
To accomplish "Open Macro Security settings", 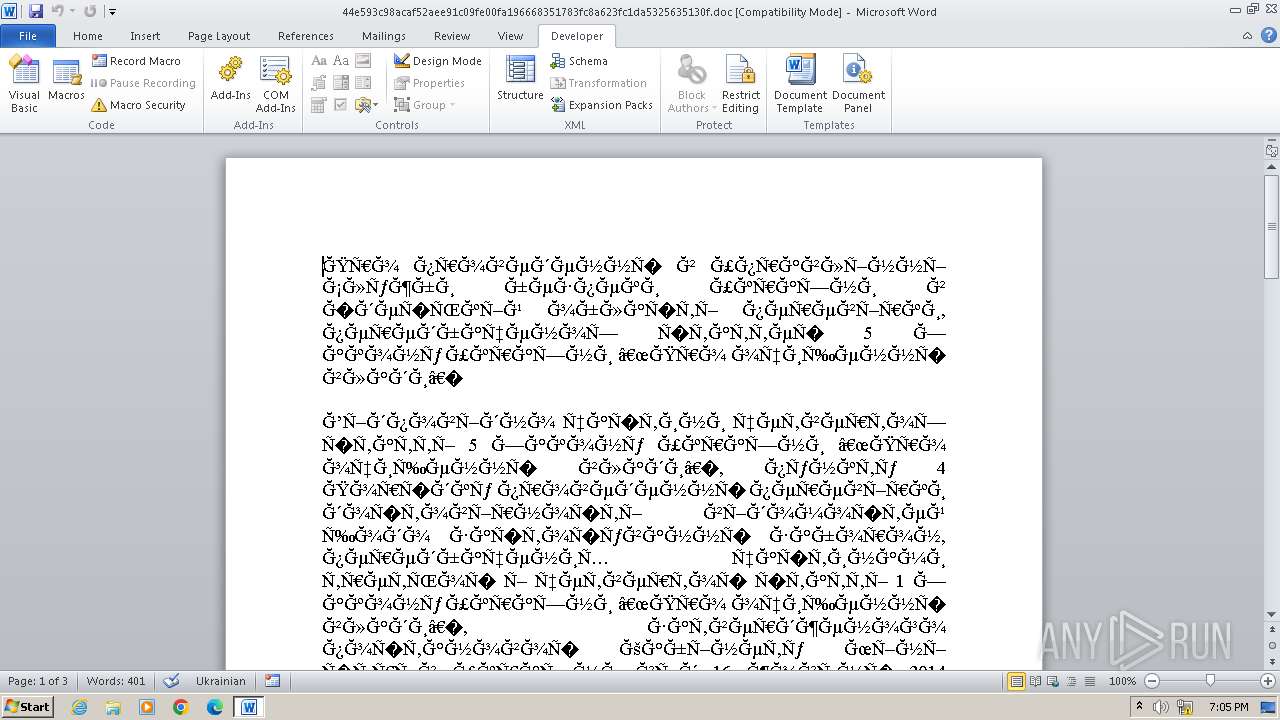I will [x=138, y=105].
